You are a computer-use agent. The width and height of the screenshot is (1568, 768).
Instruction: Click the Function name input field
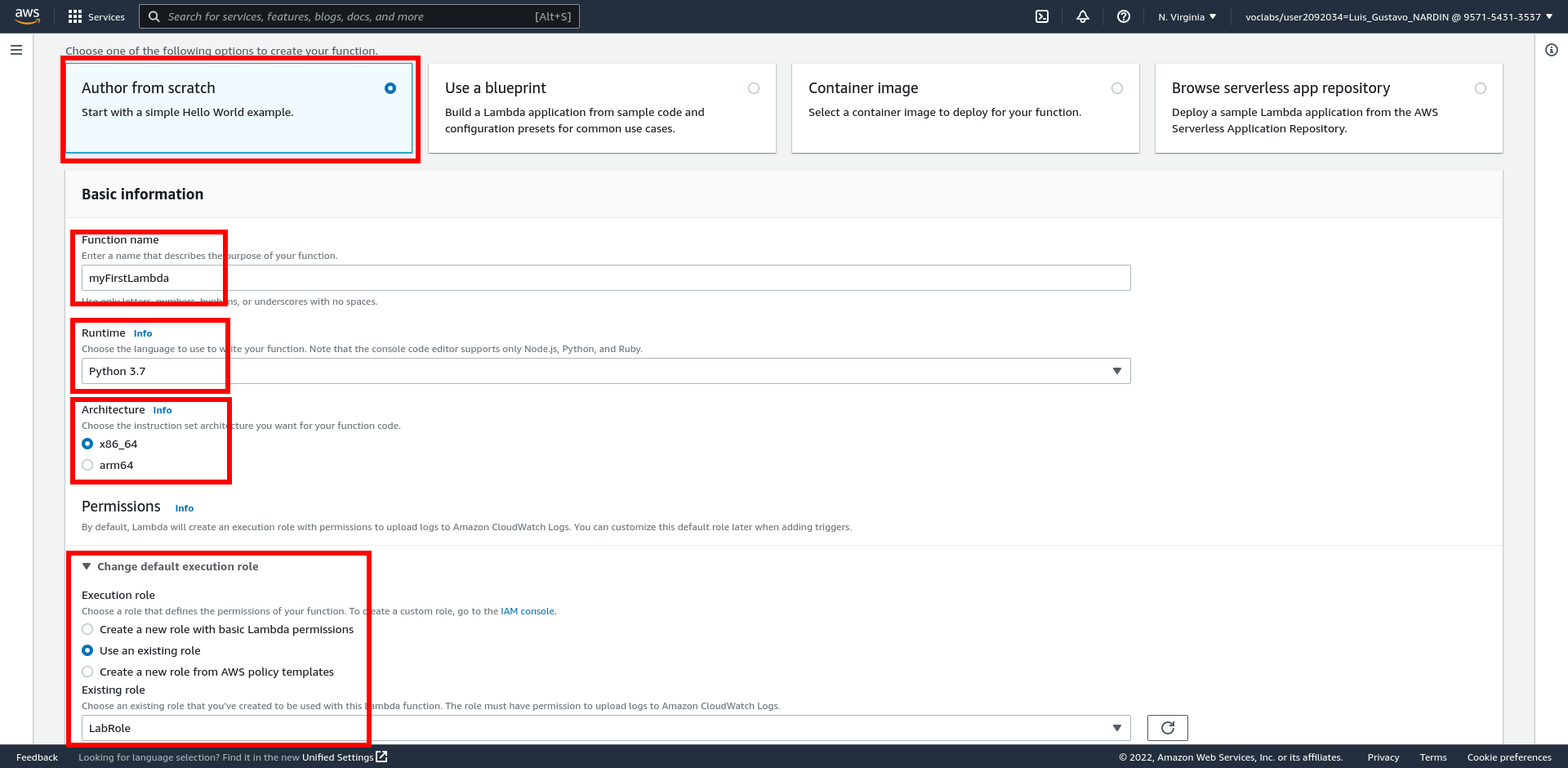605,278
